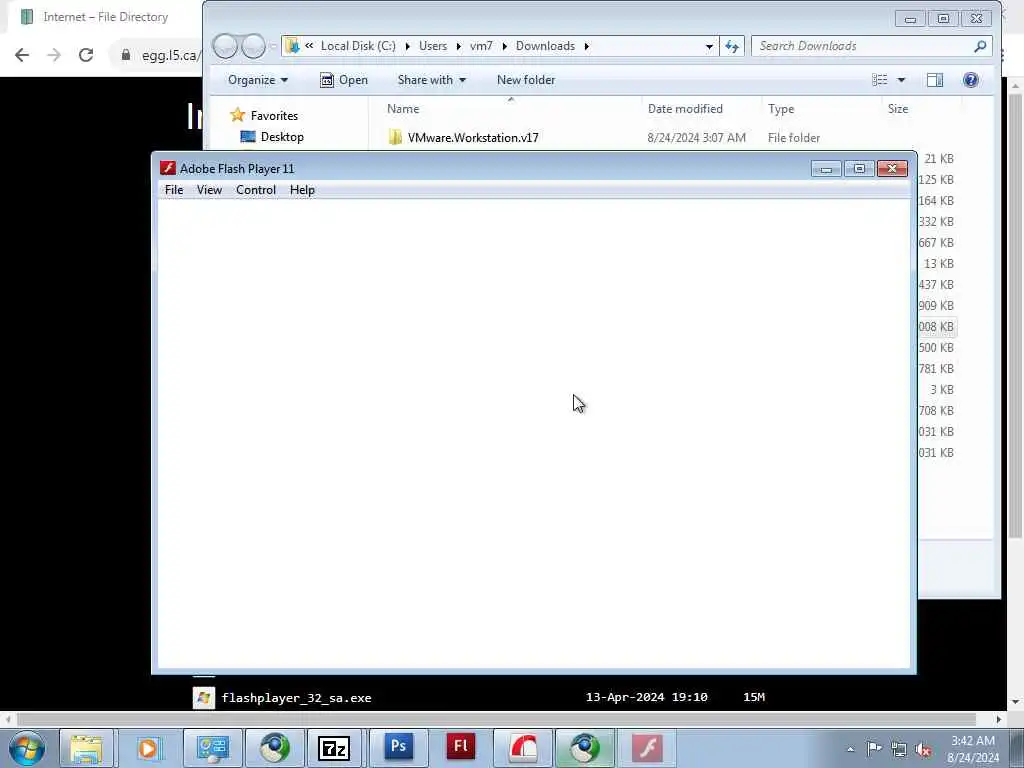The width and height of the screenshot is (1024, 768).
Task: Open the View menu in Flash Player
Action: tap(209, 190)
